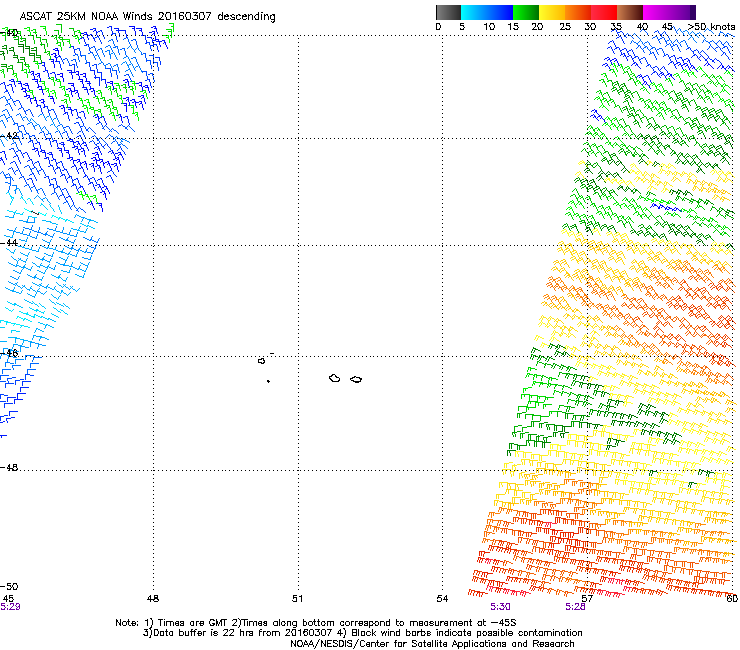Click the '-50' latitude label
This screenshot has height=650, width=740.
9,586
